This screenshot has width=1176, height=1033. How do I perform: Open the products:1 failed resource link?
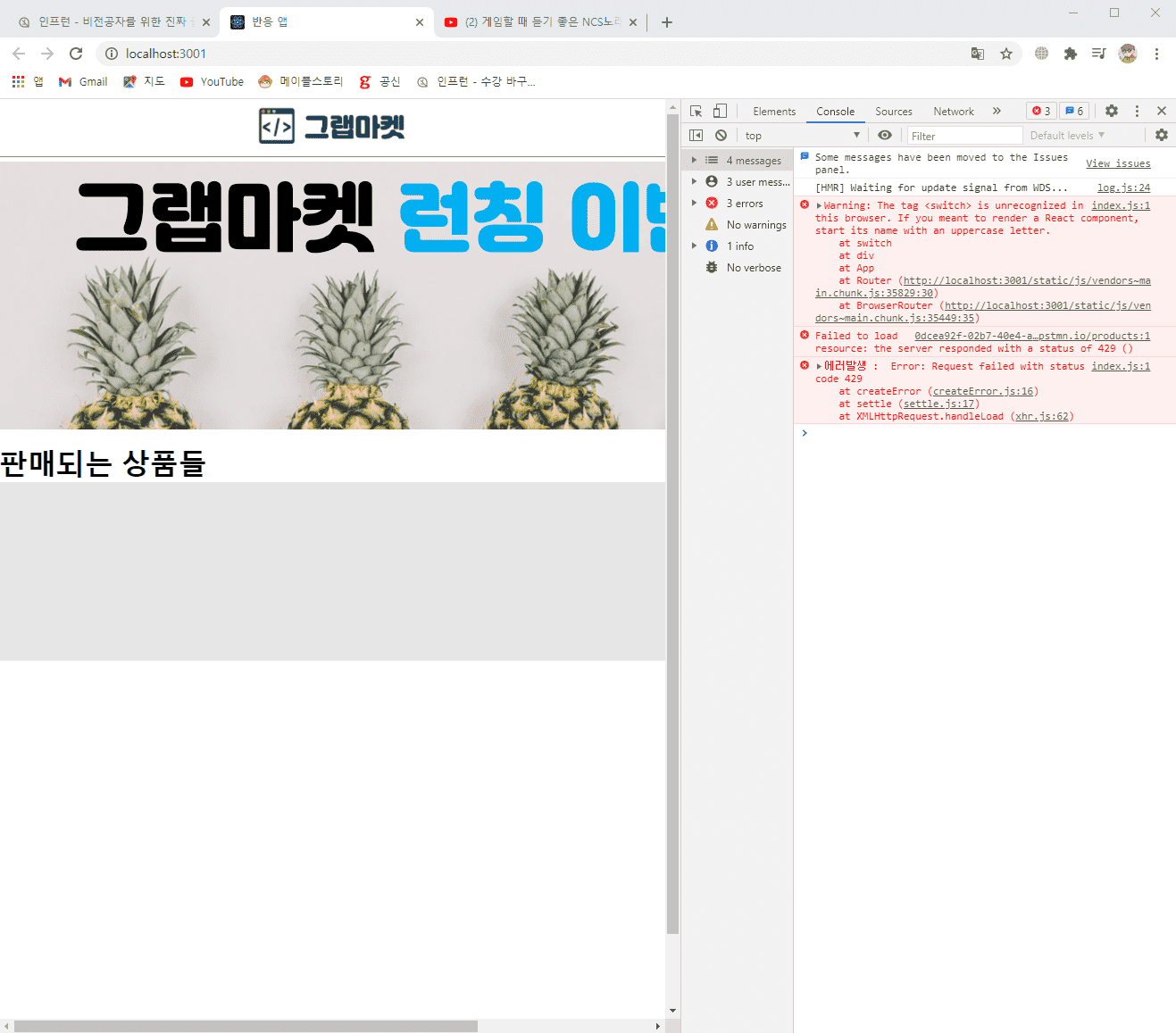(1032, 337)
